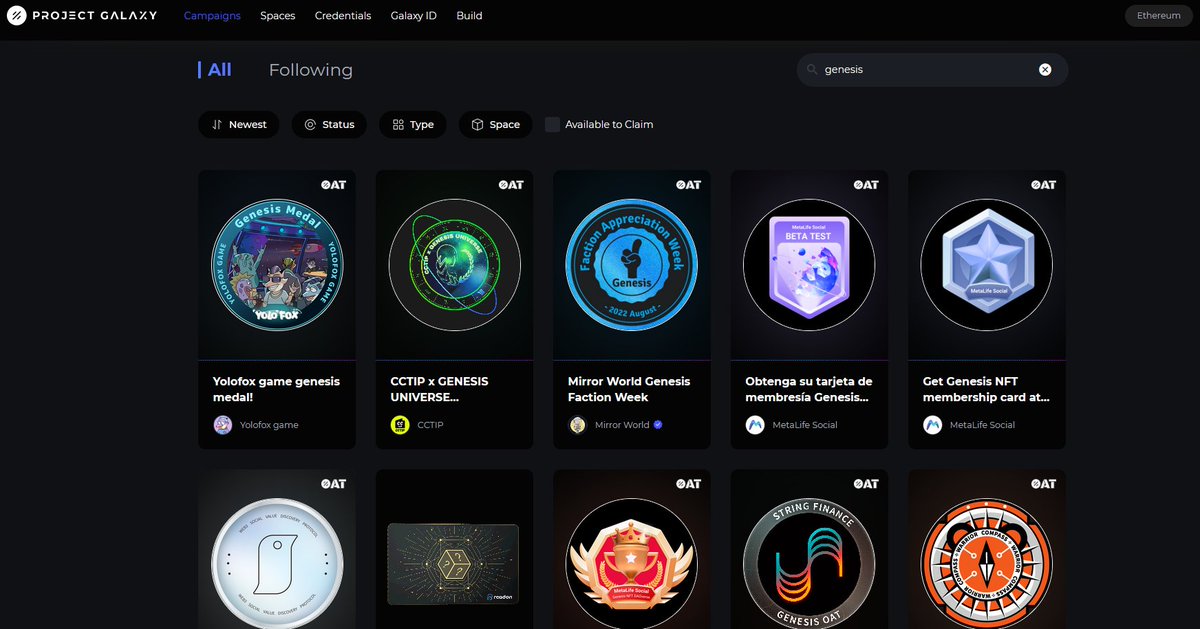Image resolution: width=1200 pixels, height=629 pixels.
Task: Open the Newest sort dropdown
Action: [x=239, y=125]
